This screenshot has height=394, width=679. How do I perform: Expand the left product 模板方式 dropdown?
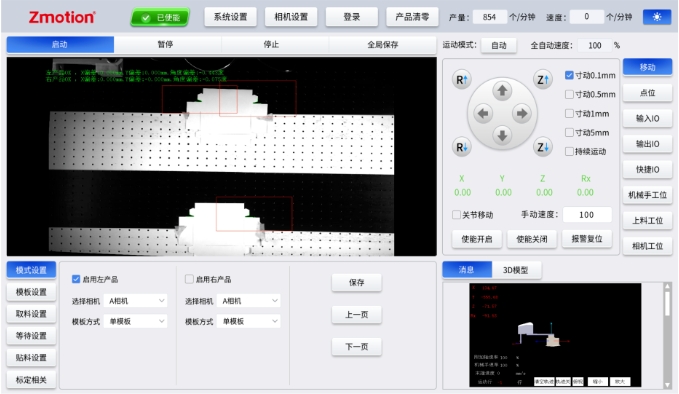click(135, 321)
